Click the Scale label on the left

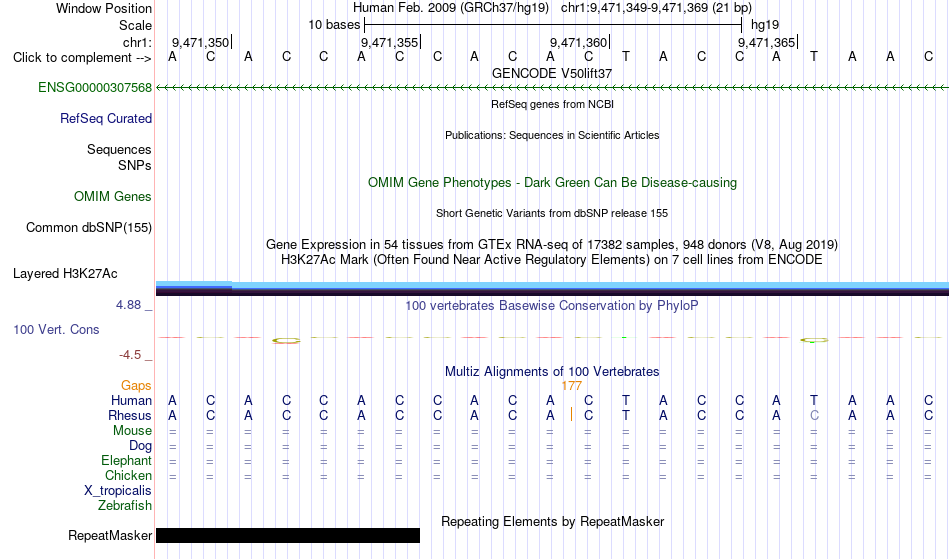(135, 25)
